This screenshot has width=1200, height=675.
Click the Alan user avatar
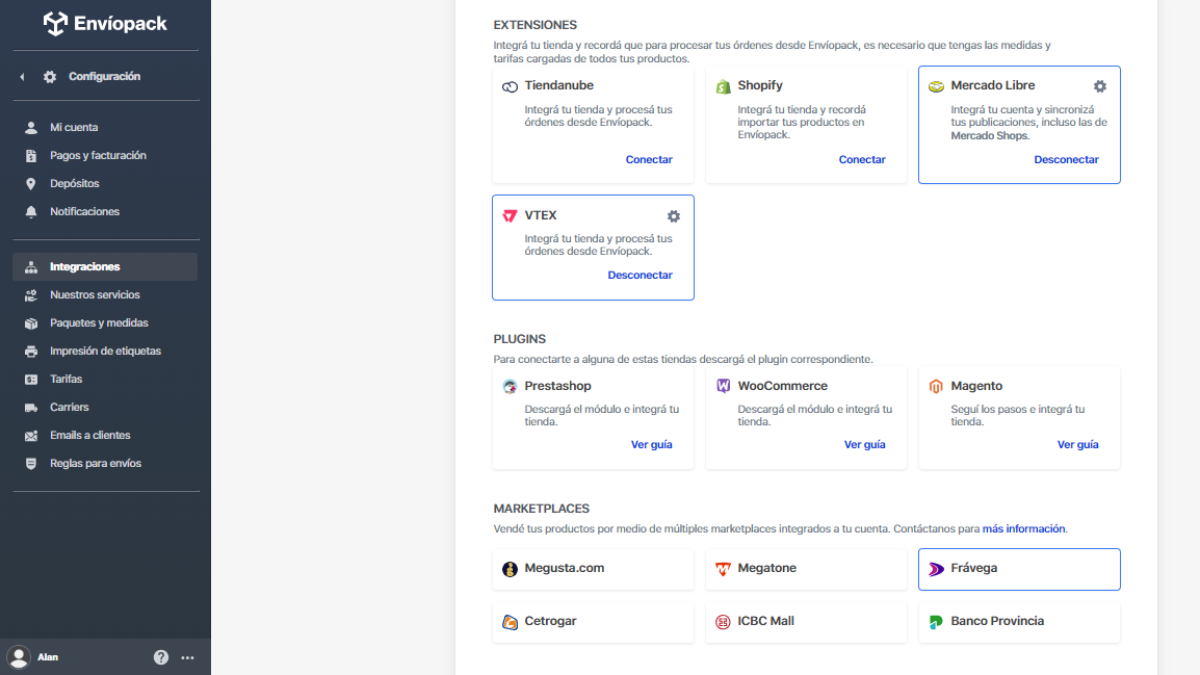pyautogui.click(x=18, y=657)
